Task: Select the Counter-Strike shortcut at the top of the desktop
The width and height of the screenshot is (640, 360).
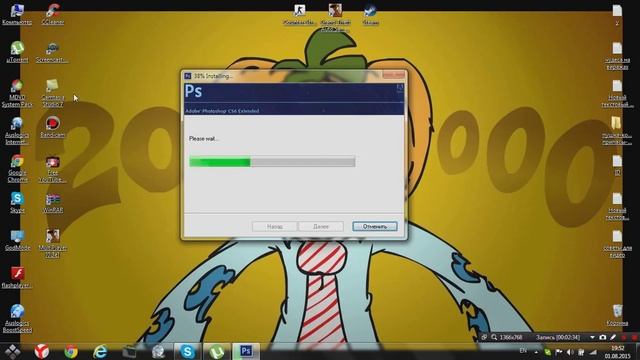Action: point(300,14)
